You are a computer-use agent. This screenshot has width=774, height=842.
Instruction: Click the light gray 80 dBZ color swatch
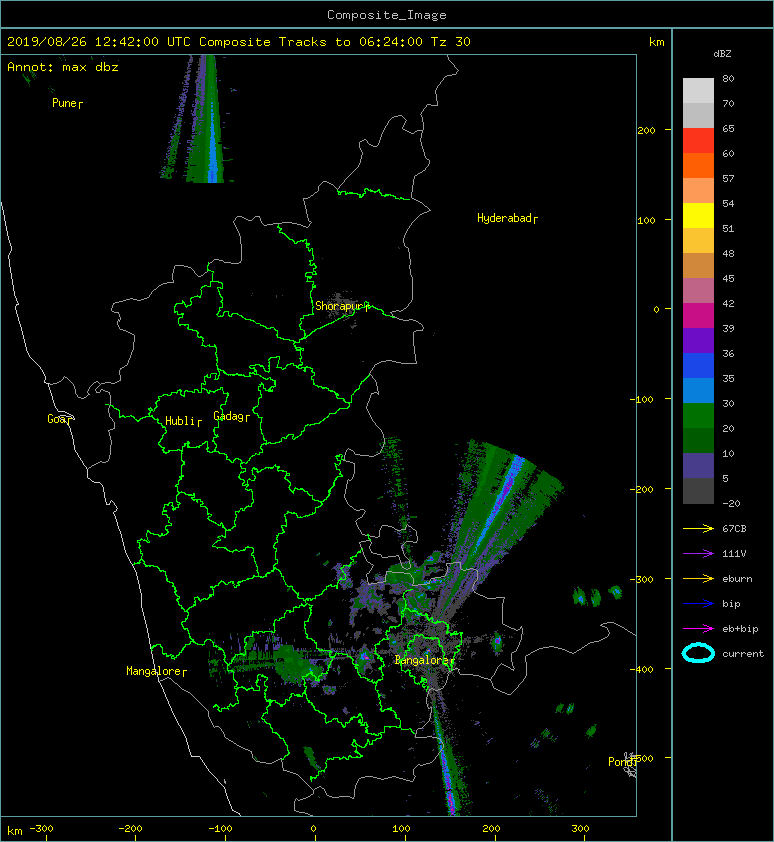coord(698,91)
